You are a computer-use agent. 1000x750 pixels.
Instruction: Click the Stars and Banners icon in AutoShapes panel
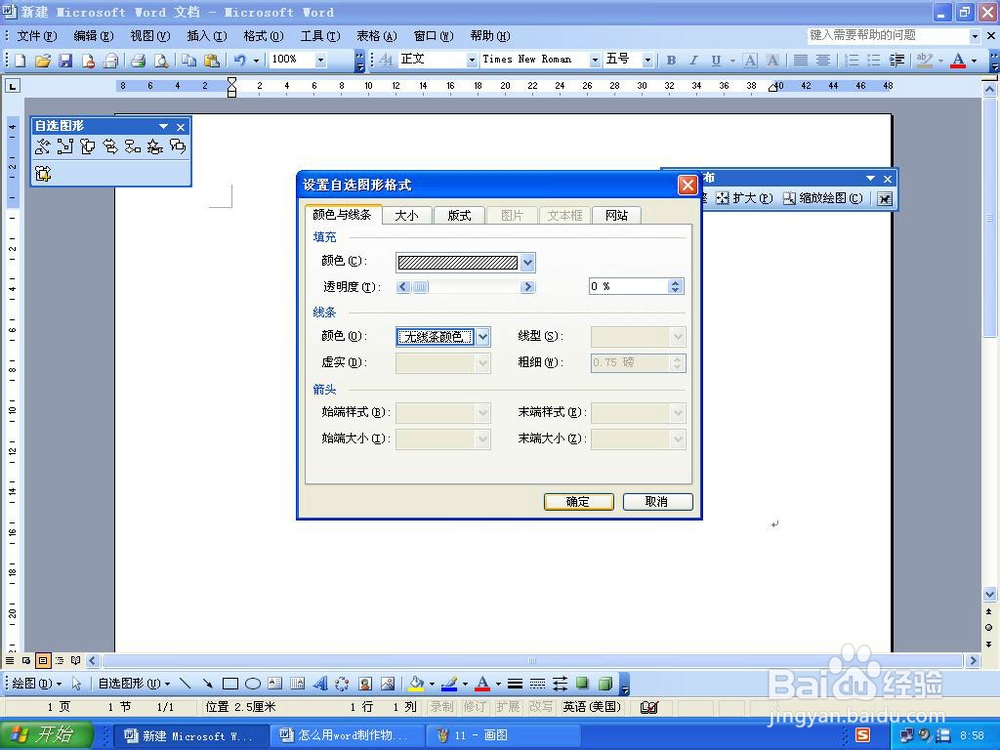click(155, 147)
